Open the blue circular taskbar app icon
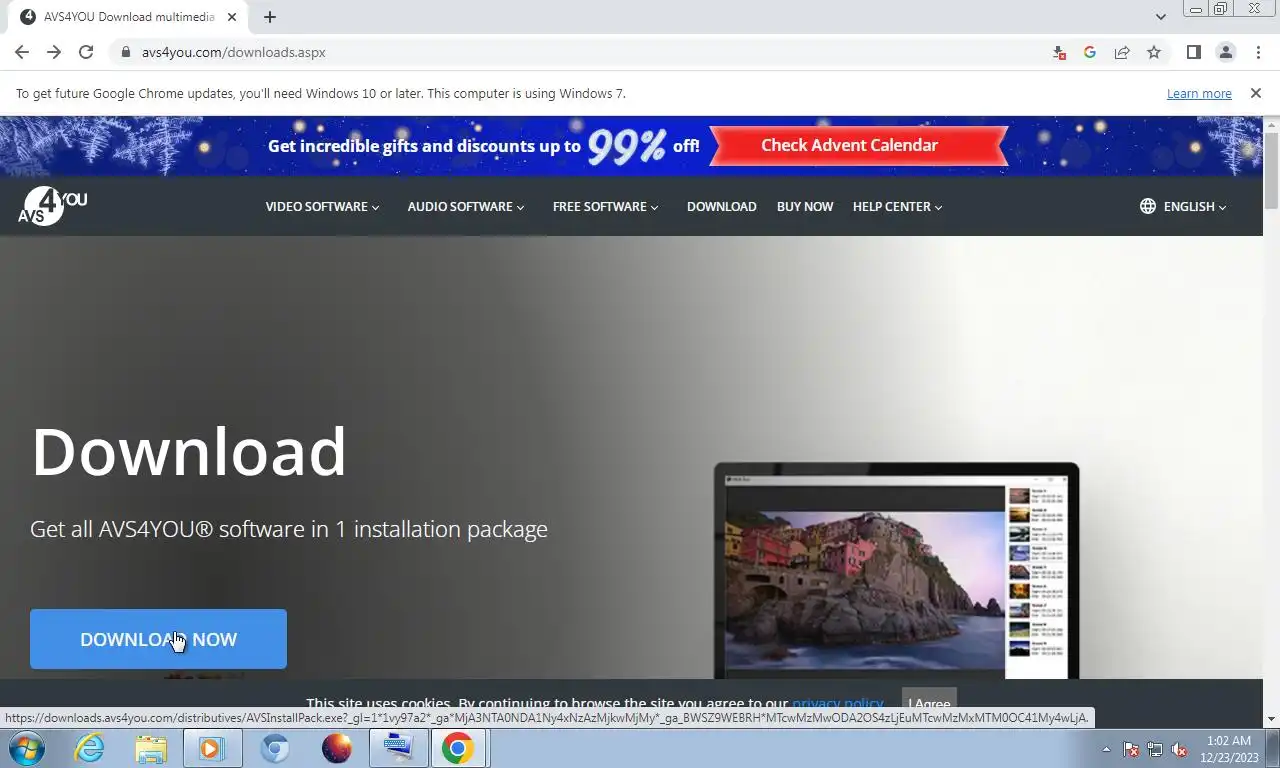This screenshot has height=768, width=1280. coord(275,748)
